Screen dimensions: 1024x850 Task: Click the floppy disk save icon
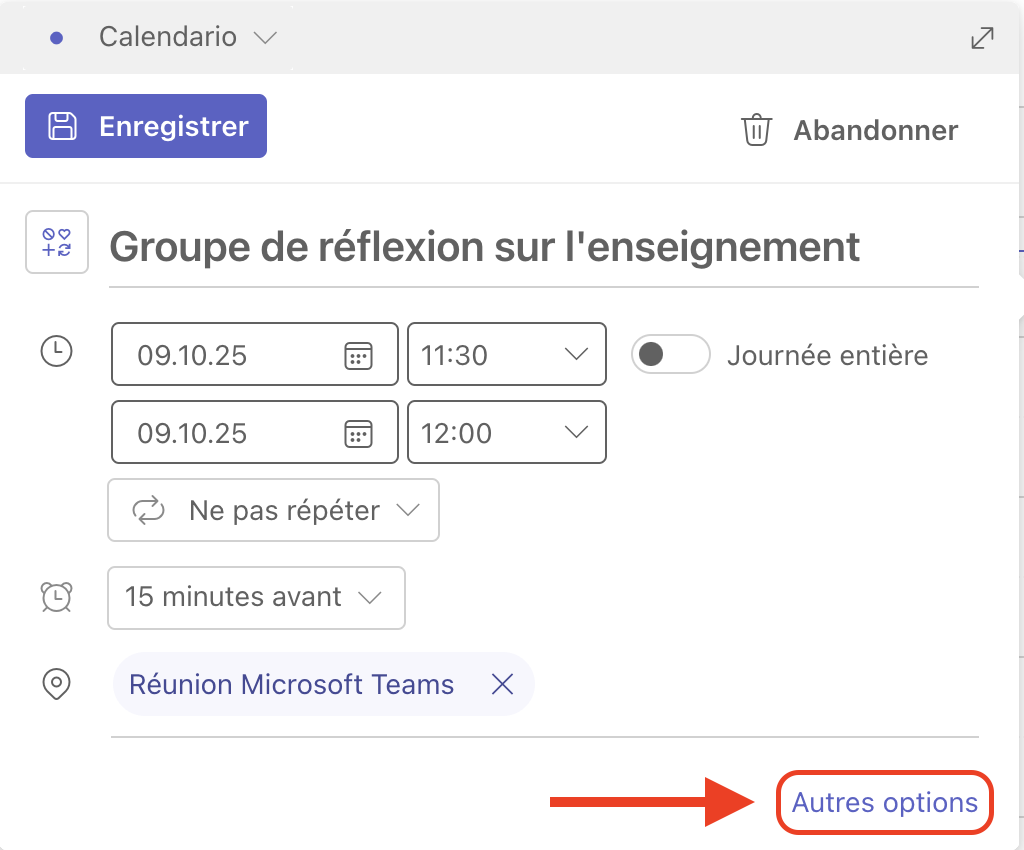63,126
